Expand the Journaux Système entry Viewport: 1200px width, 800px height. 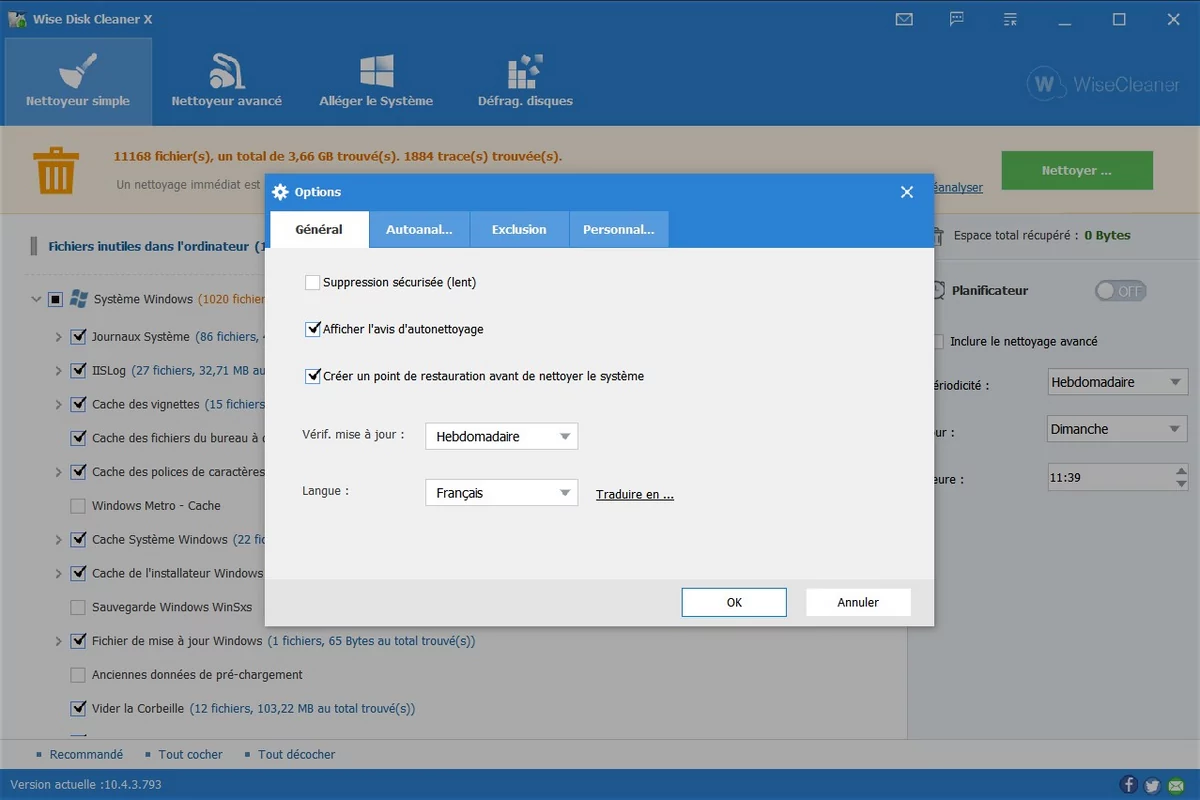(x=59, y=337)
